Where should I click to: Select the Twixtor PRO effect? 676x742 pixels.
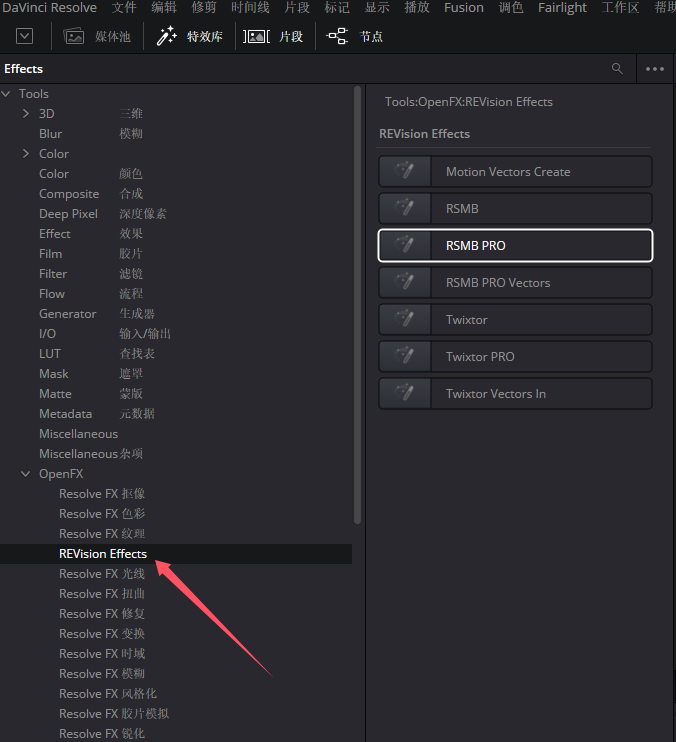pos(515,356)
